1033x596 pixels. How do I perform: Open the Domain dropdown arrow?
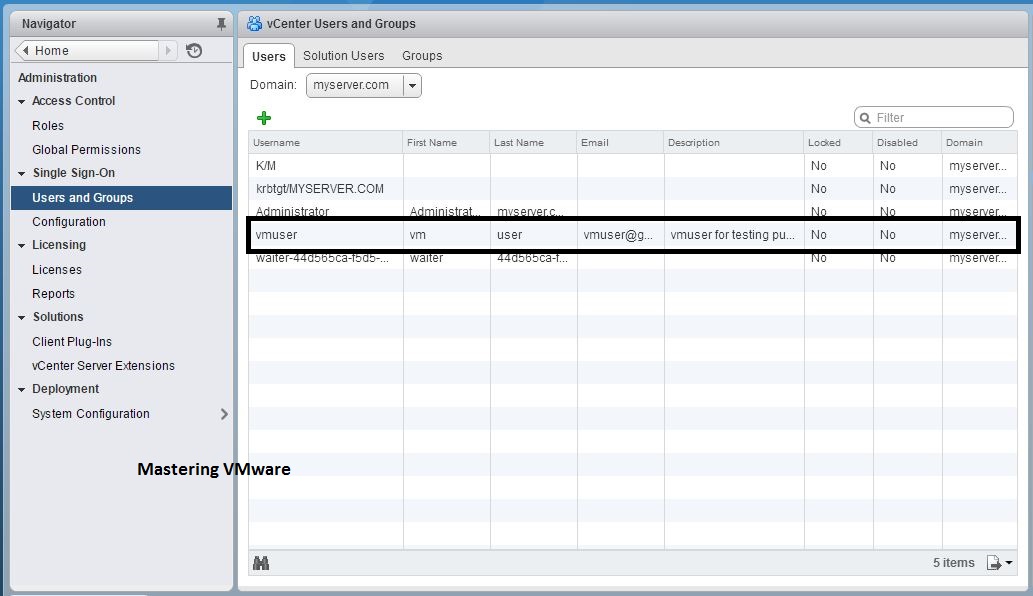pyautogui.click(x=412, y=86)
